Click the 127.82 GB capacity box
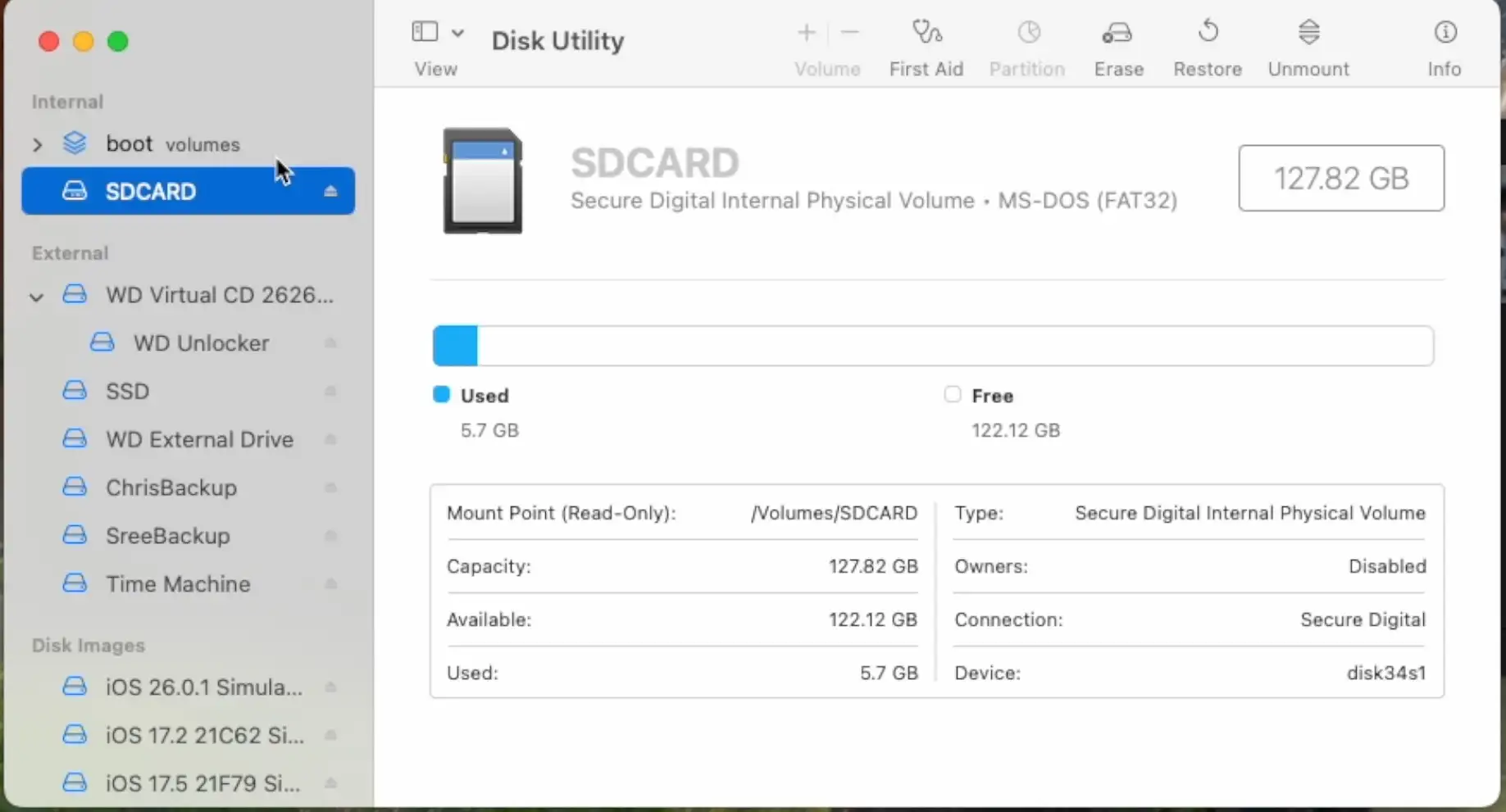The height and width of the screenshot is (812, 1506). pos(1340,179)
